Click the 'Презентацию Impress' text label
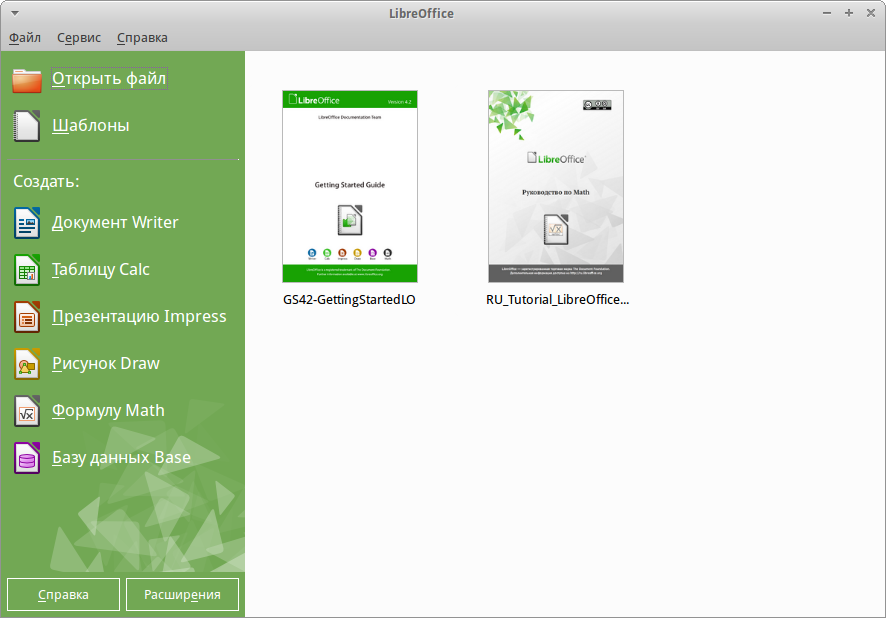Image resolution: width=886 pixels, height=618 pixels. click(x=139, y=317)
